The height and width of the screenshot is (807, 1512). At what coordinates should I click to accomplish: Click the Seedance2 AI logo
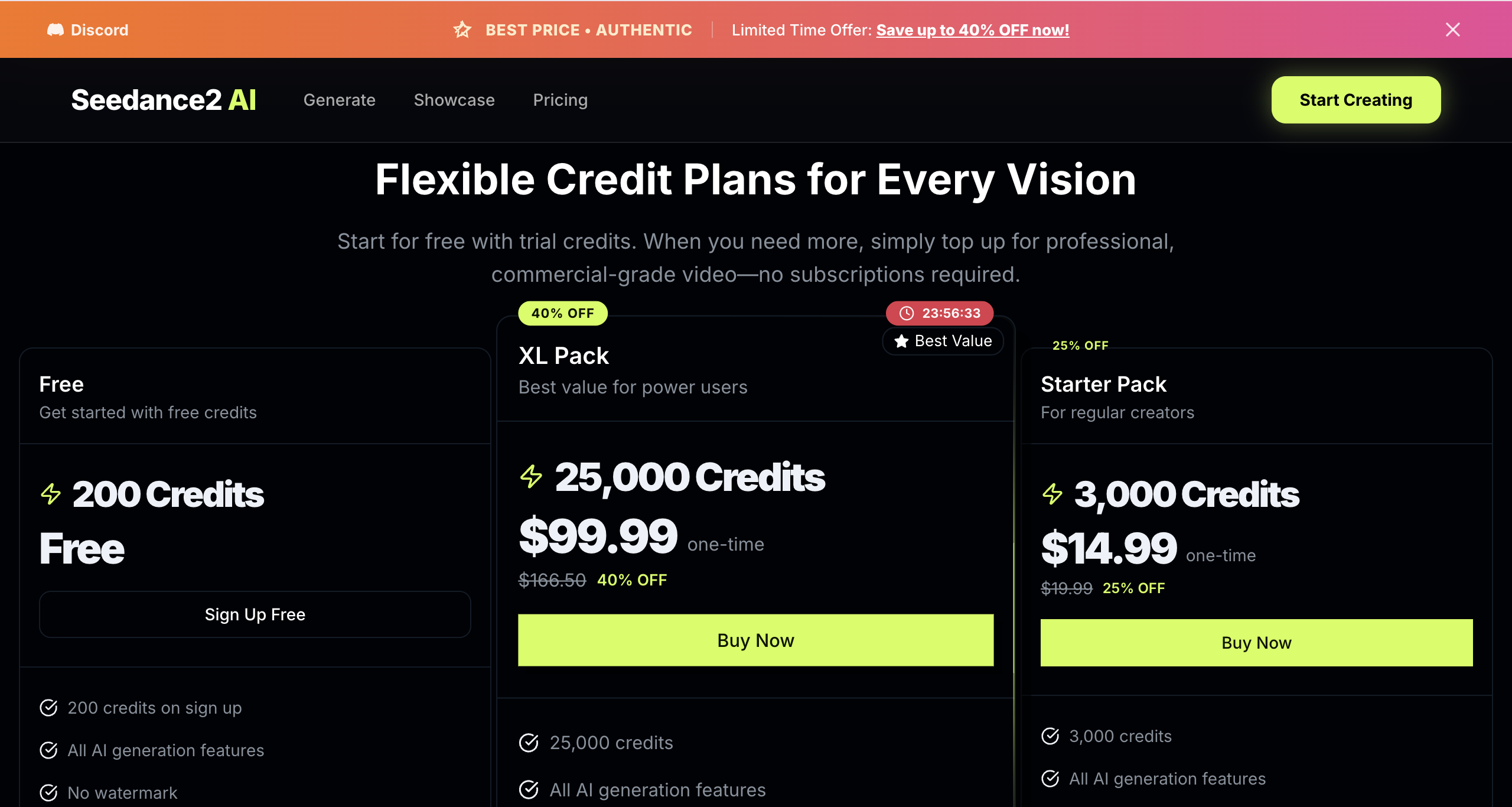(x=164, y=99)
